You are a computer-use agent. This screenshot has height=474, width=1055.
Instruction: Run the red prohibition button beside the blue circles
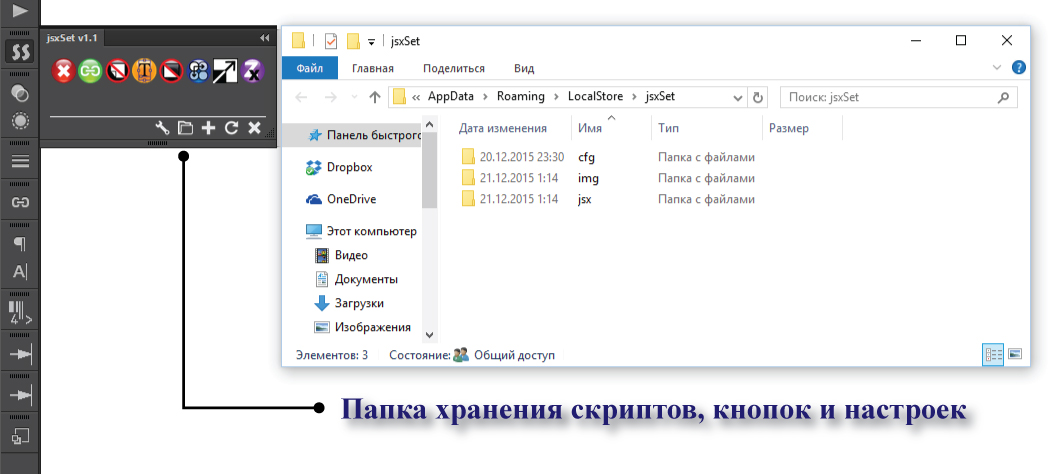171,70
